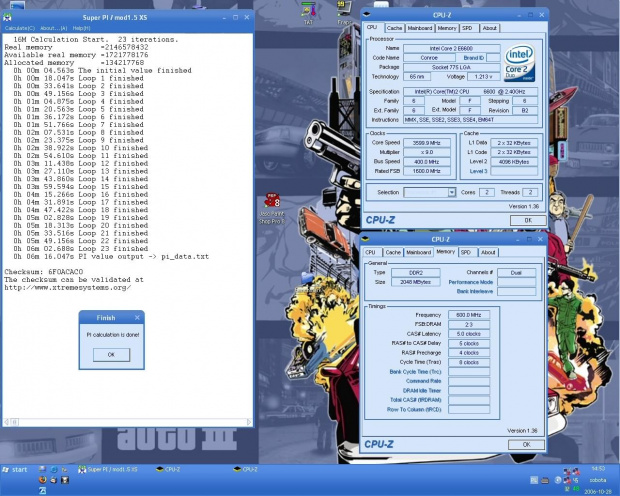Open the Calculate menu in Super PI
The width and height of the screenshot is (620, 496).
tap(19, 28)
